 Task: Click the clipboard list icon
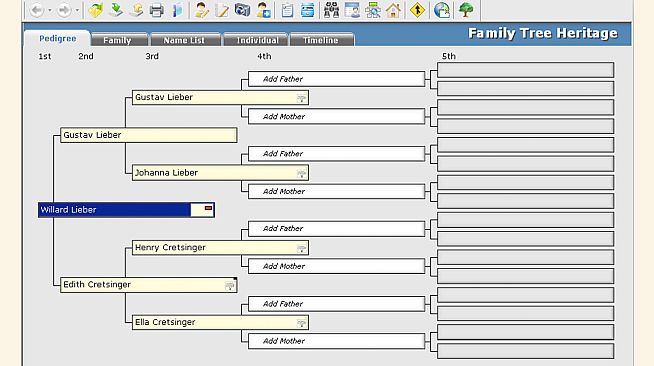(x=287, y=10)
